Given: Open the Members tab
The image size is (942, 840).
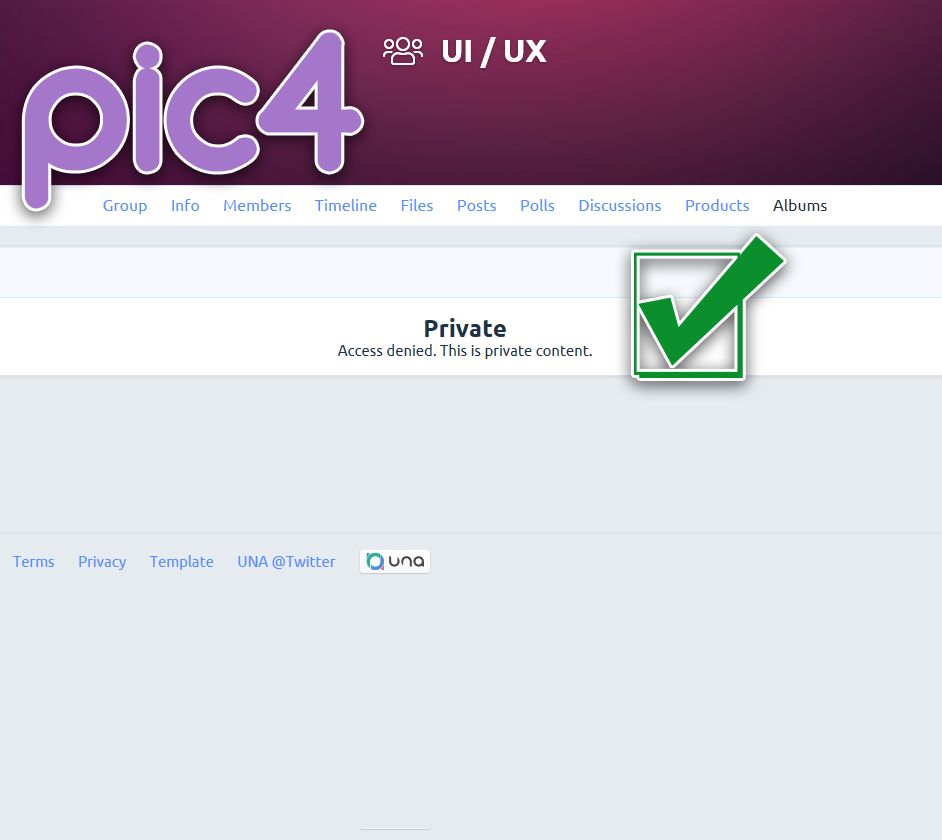Looking at the screenshot, I should [257, 205].
